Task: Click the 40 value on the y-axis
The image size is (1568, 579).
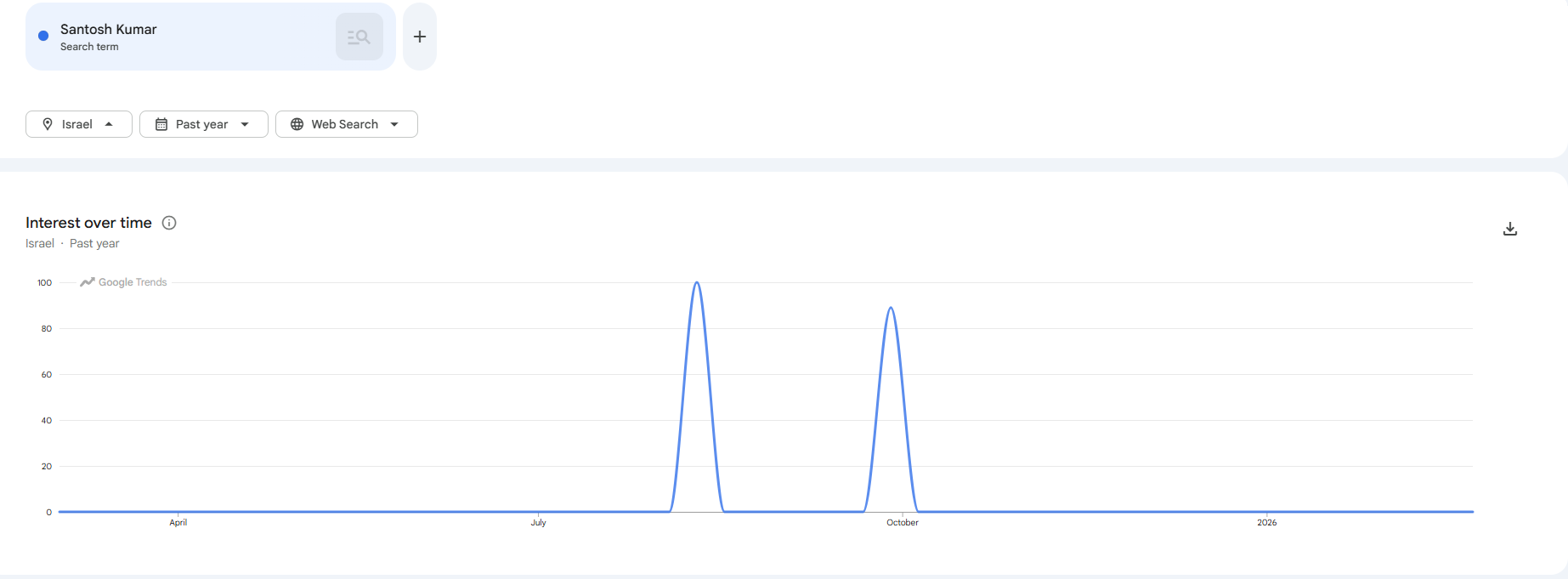Action: (x=47, y=420)
